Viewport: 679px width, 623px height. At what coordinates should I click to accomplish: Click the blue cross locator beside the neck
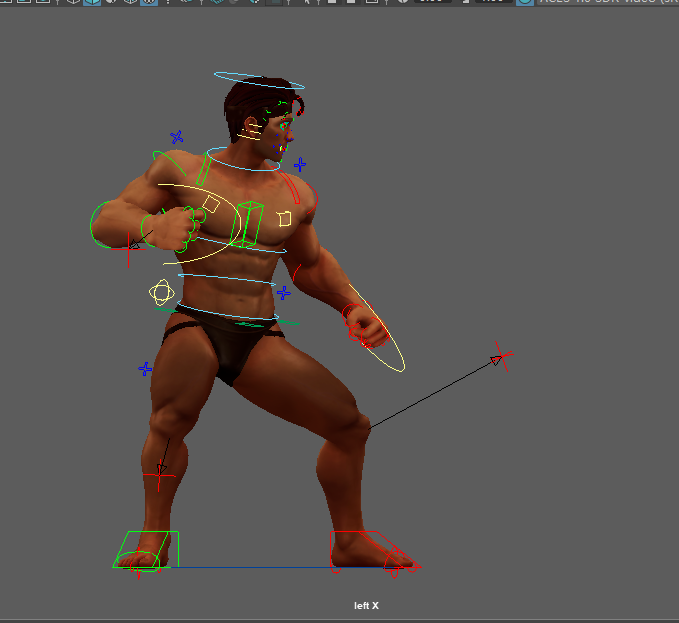(x=299, y=165)
